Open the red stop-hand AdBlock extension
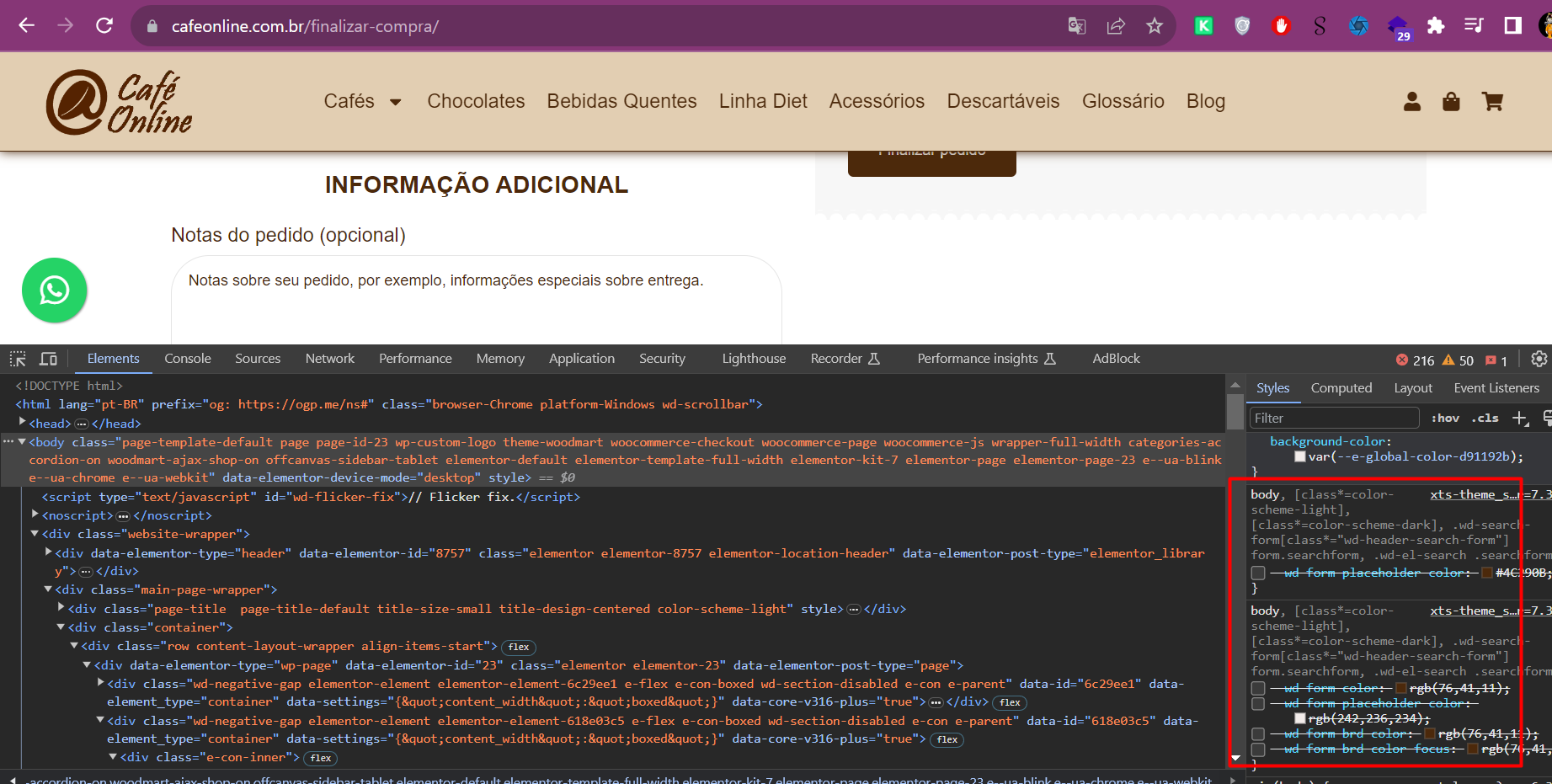 point(1282,26)
